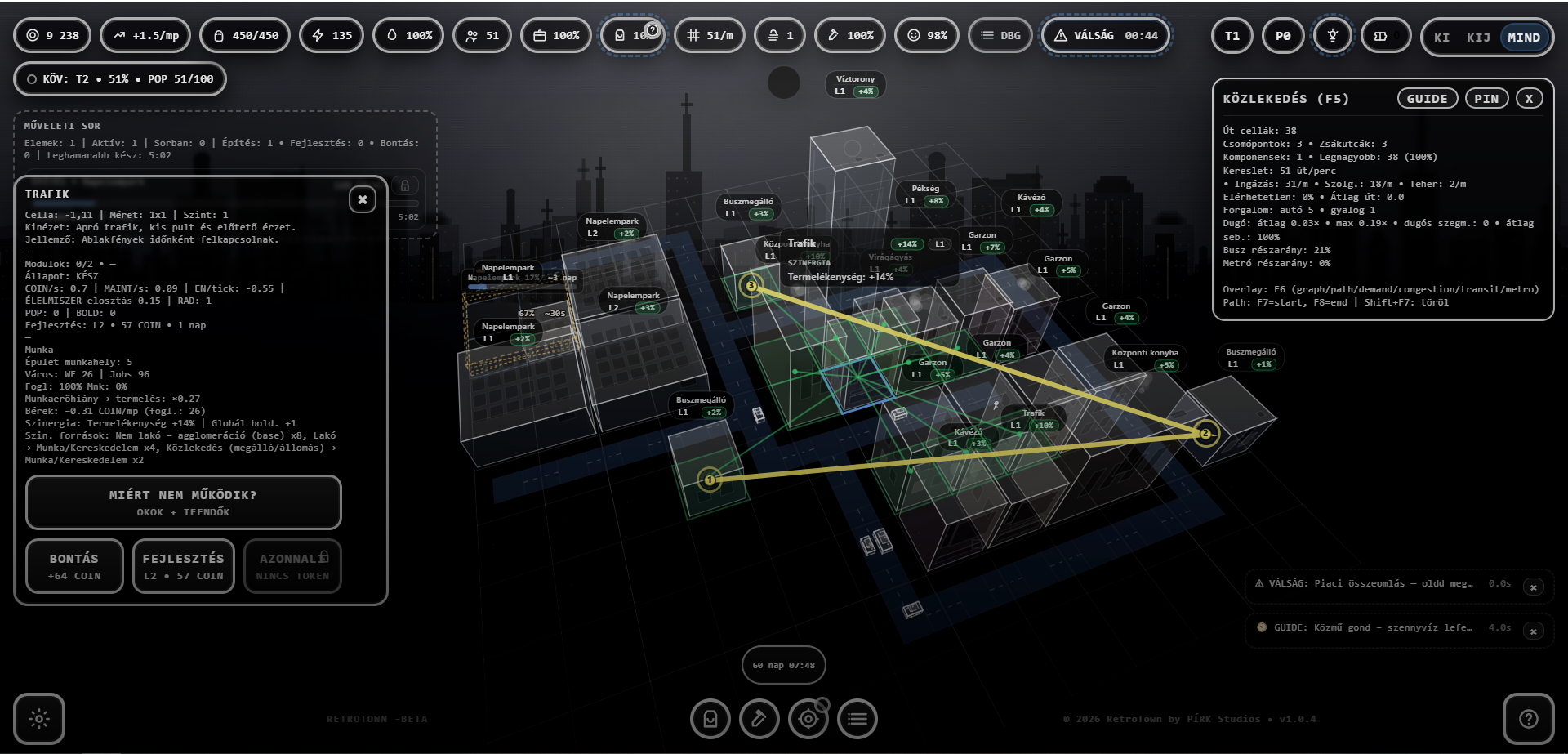The width and height of the screenshot is (1568, 754).
Task: Open the help question mark button
Action: click(1528, 719)
